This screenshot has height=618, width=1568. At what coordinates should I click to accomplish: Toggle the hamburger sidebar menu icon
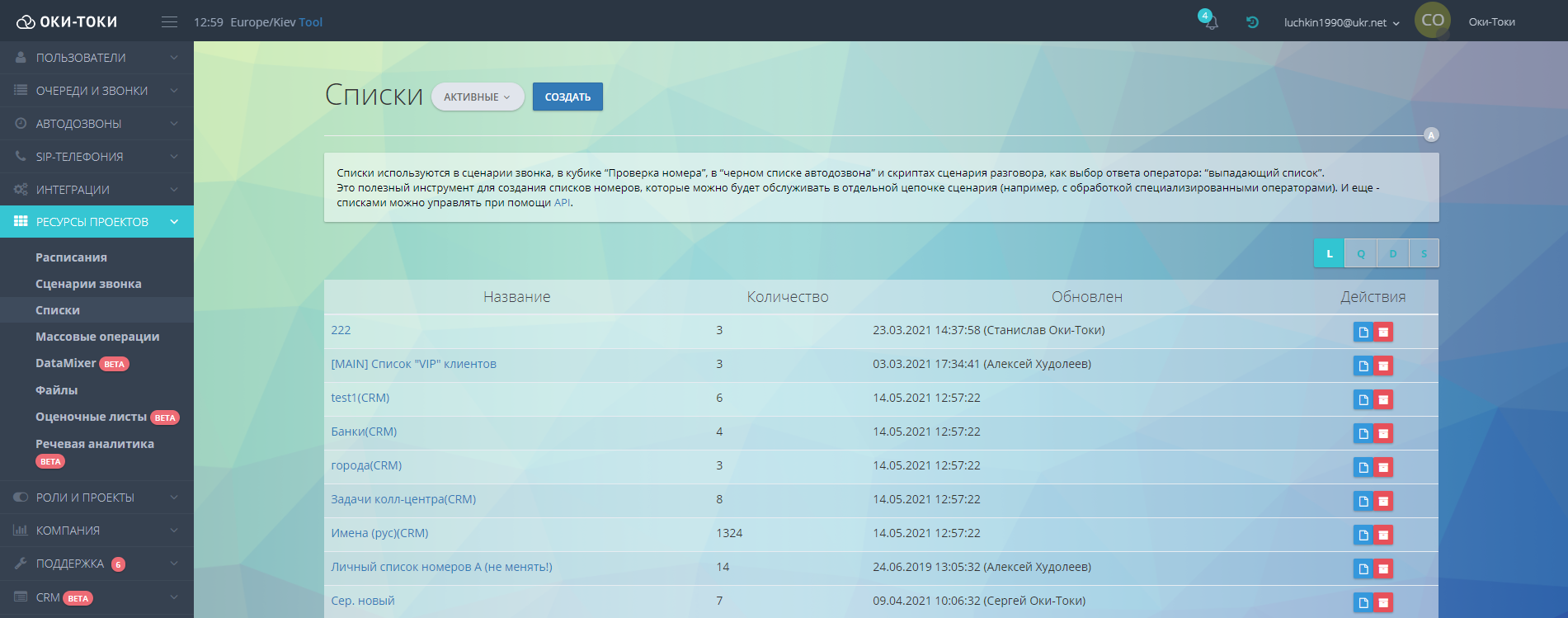(x=169, y=22)
